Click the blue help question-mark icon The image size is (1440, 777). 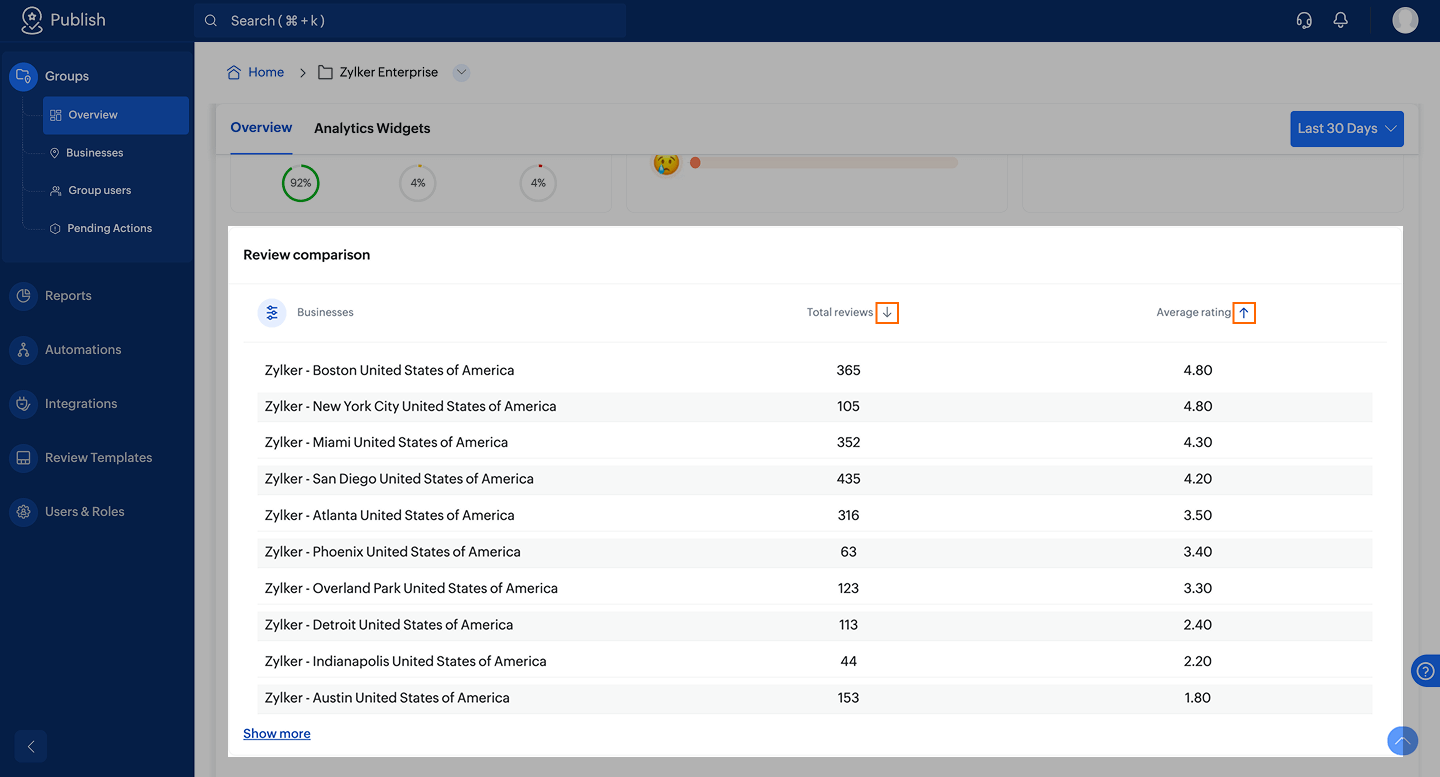pyautogui.click(x=1426, y=671)
